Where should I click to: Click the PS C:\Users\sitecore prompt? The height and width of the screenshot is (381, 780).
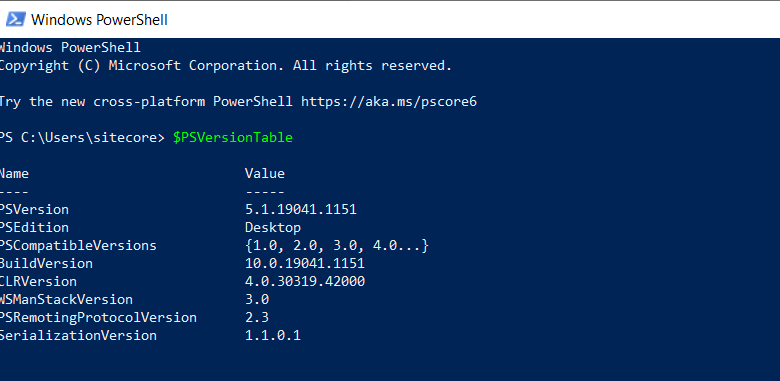(82, 138)
